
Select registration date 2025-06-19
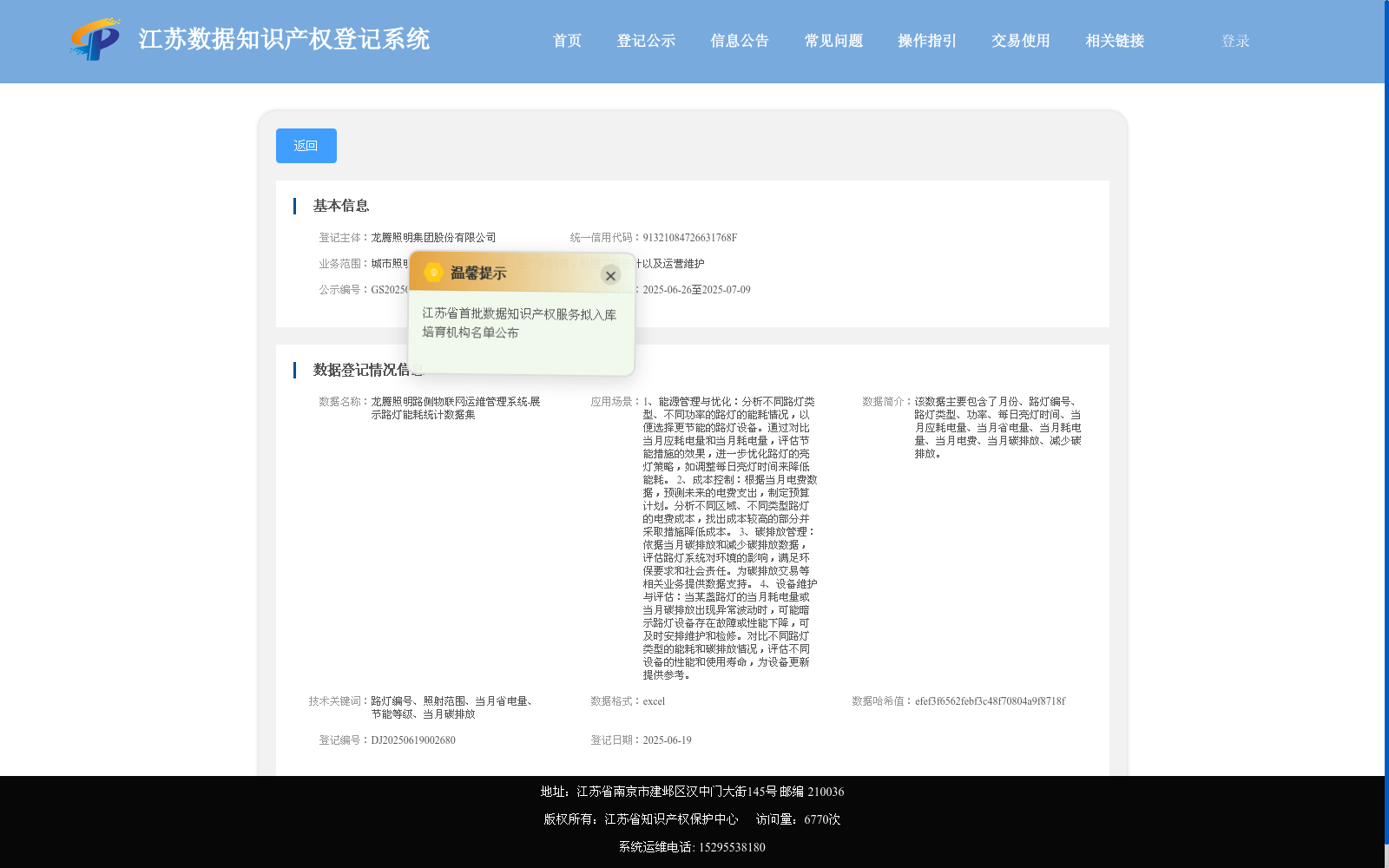[x=667, y=740]
